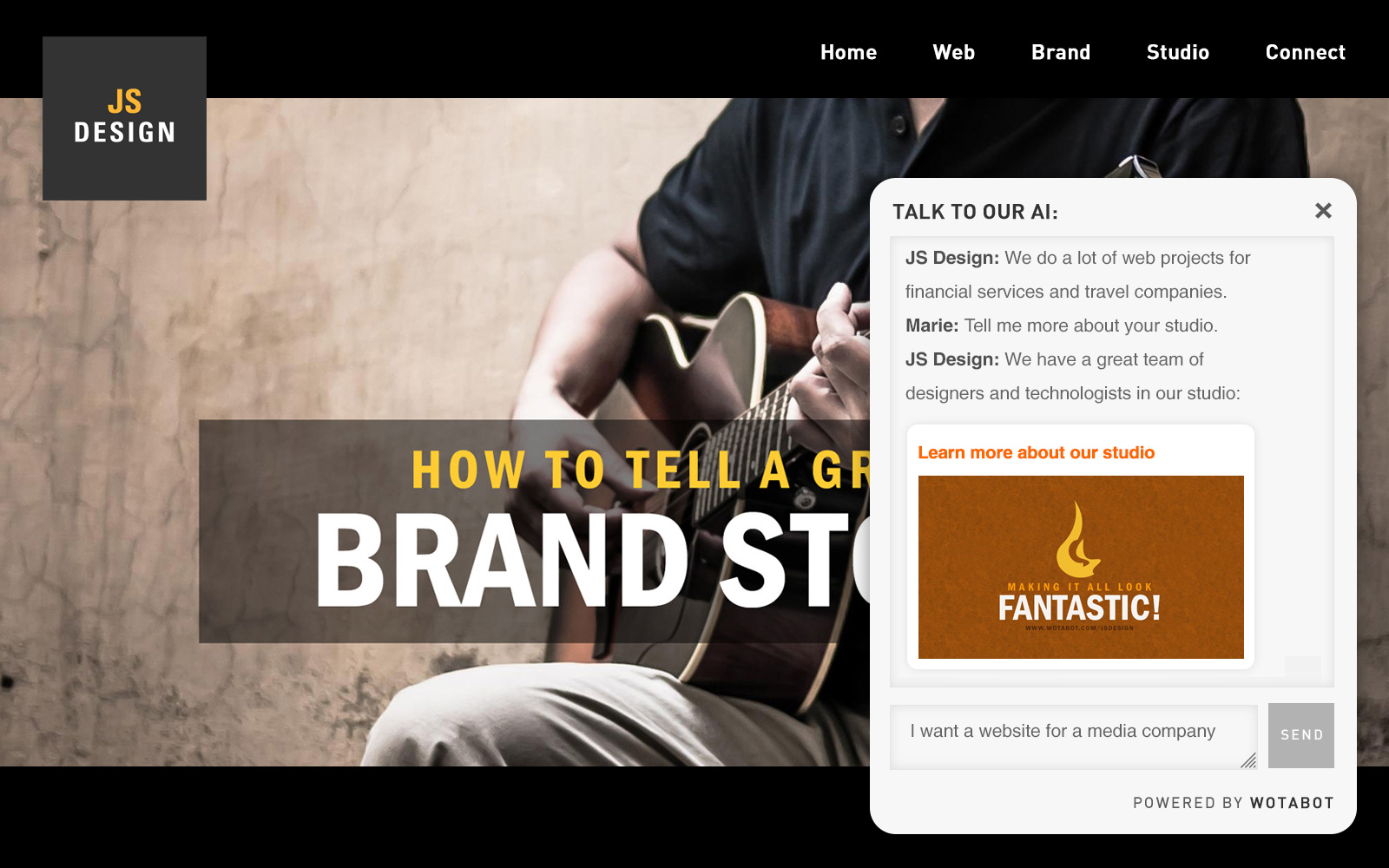Select Studio in the top navigation
The image size is (1389, 868).
coord(1177,52)
